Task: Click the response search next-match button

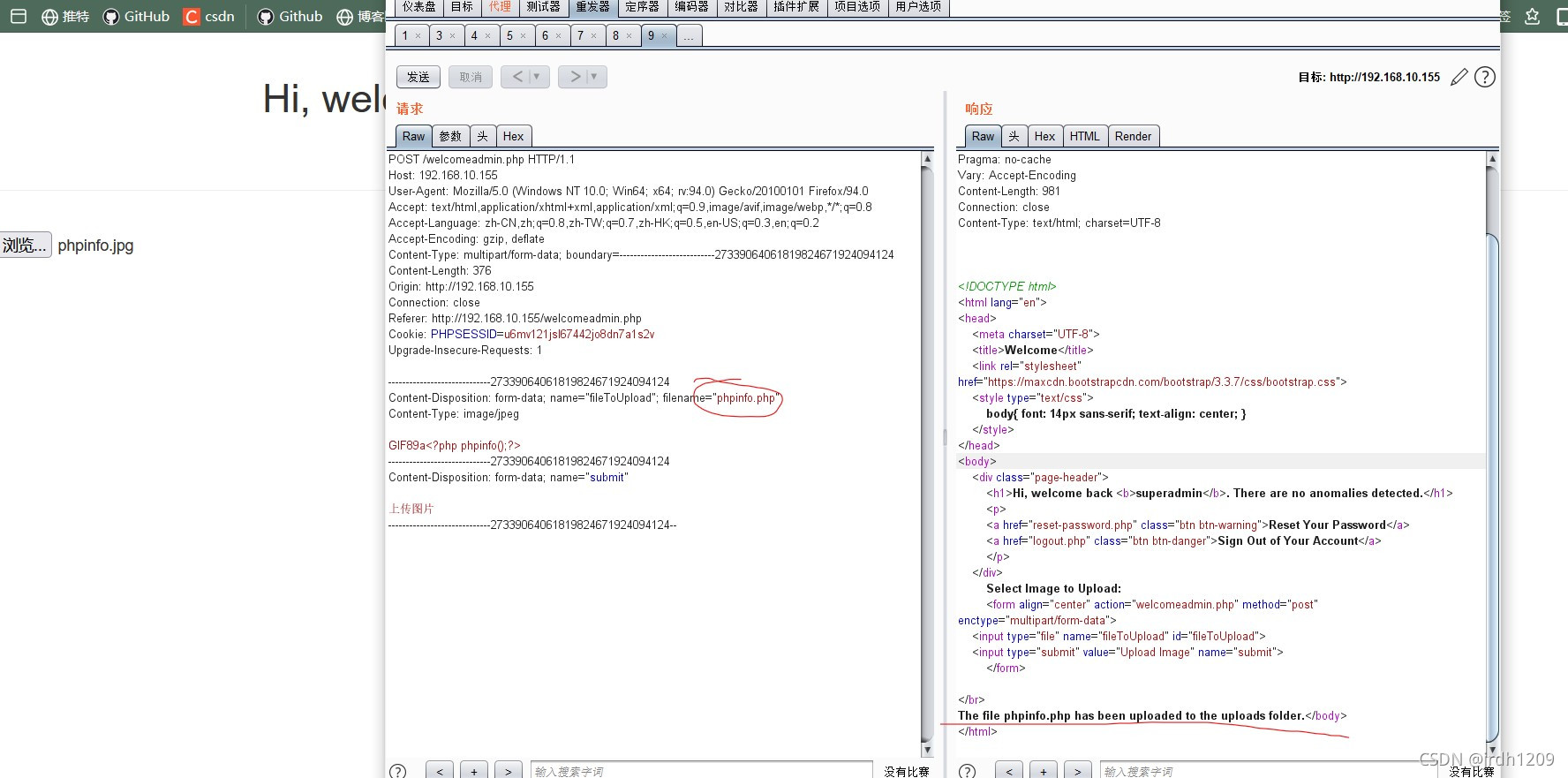Action: tap(1077, 771)
